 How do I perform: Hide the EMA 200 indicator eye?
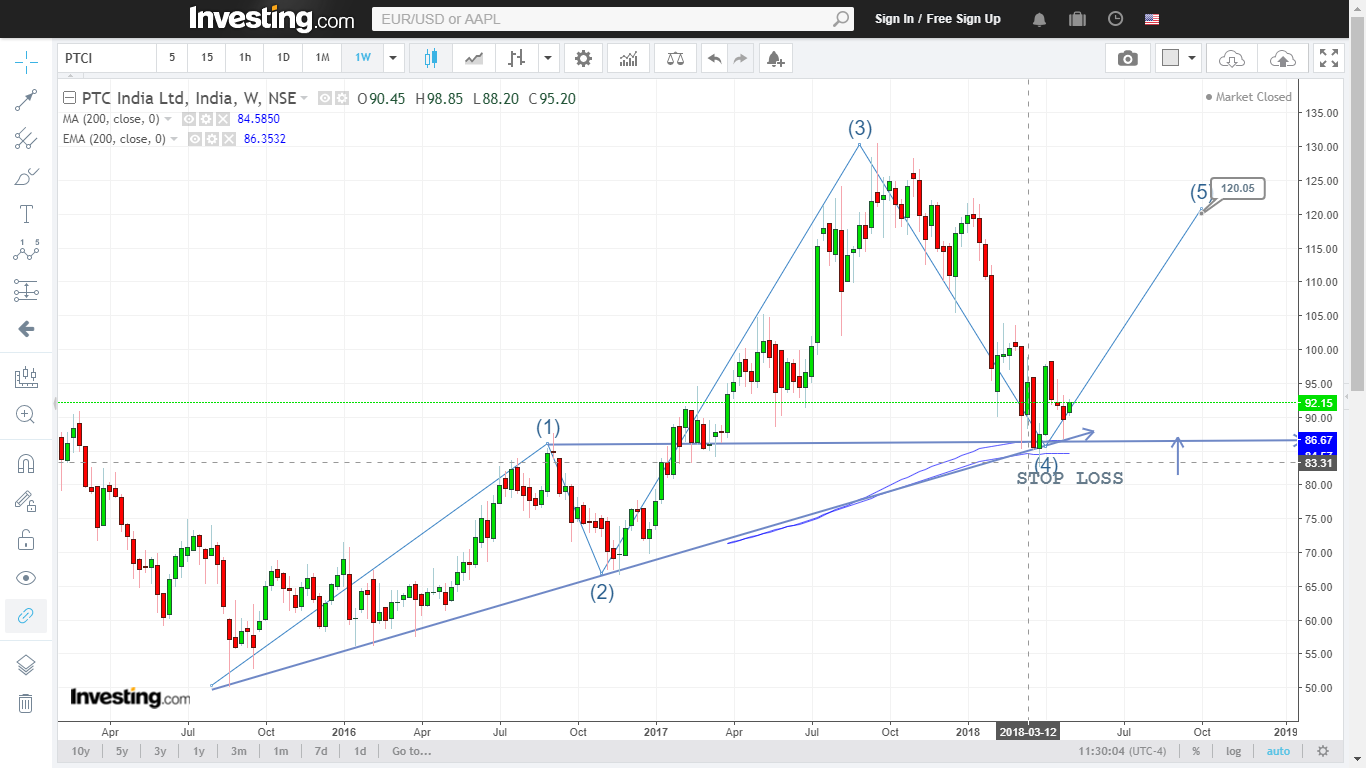(195, 138)
